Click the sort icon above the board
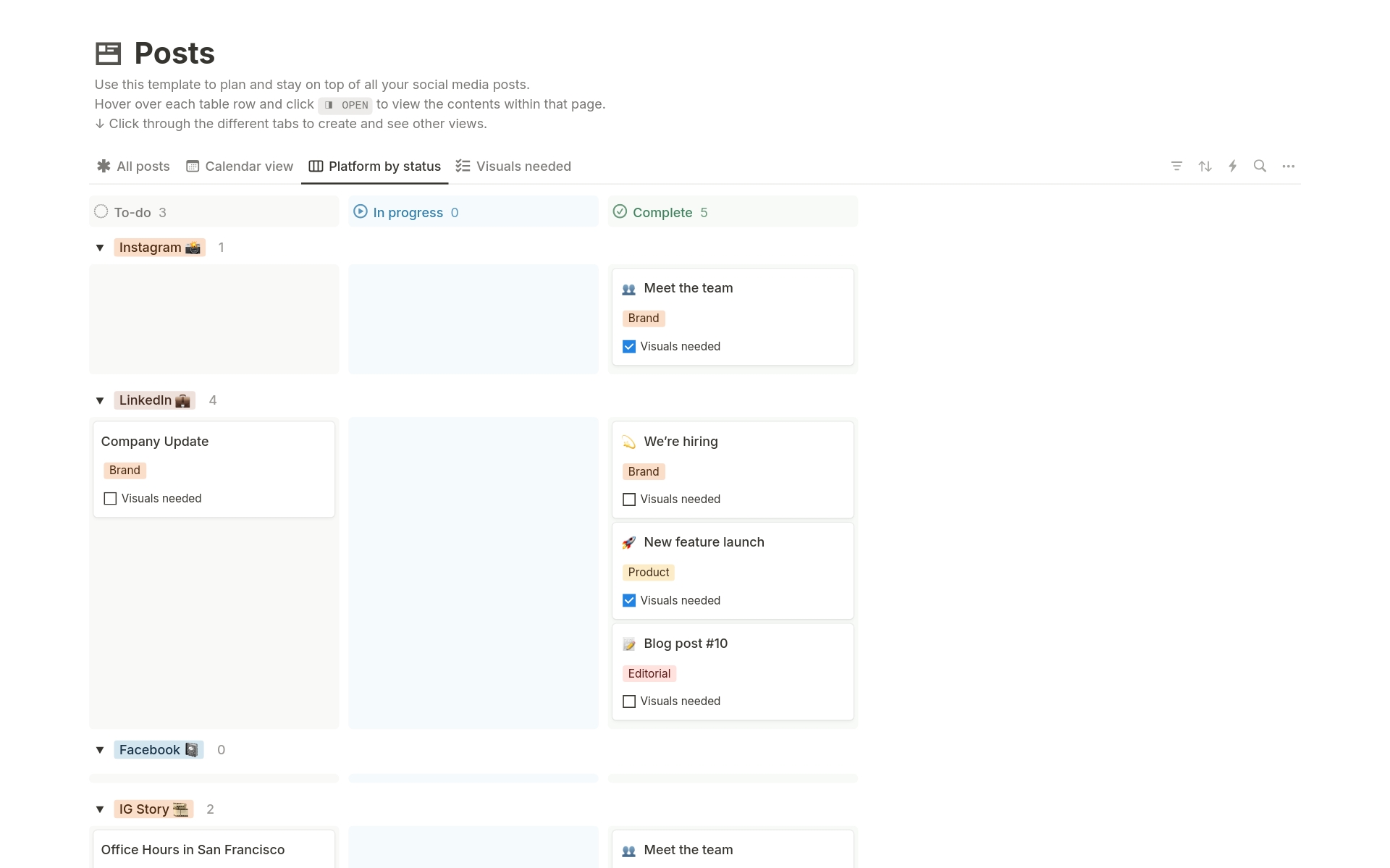Image resolution: width=1390 pixels, height=868 pixels. (1205, 166)
